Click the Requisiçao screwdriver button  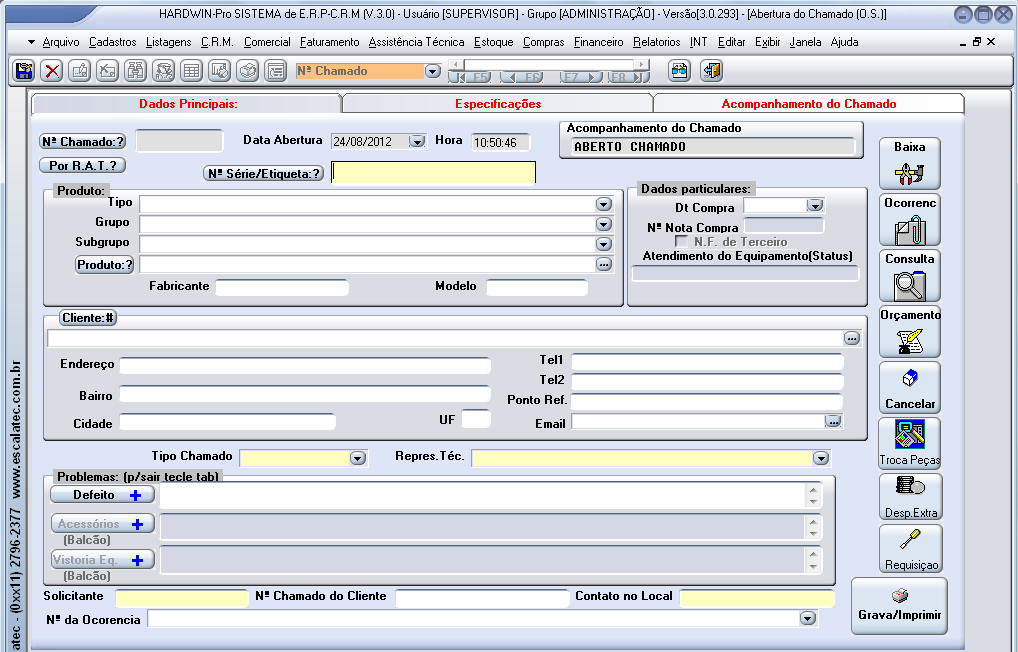(x=910, y=549)
